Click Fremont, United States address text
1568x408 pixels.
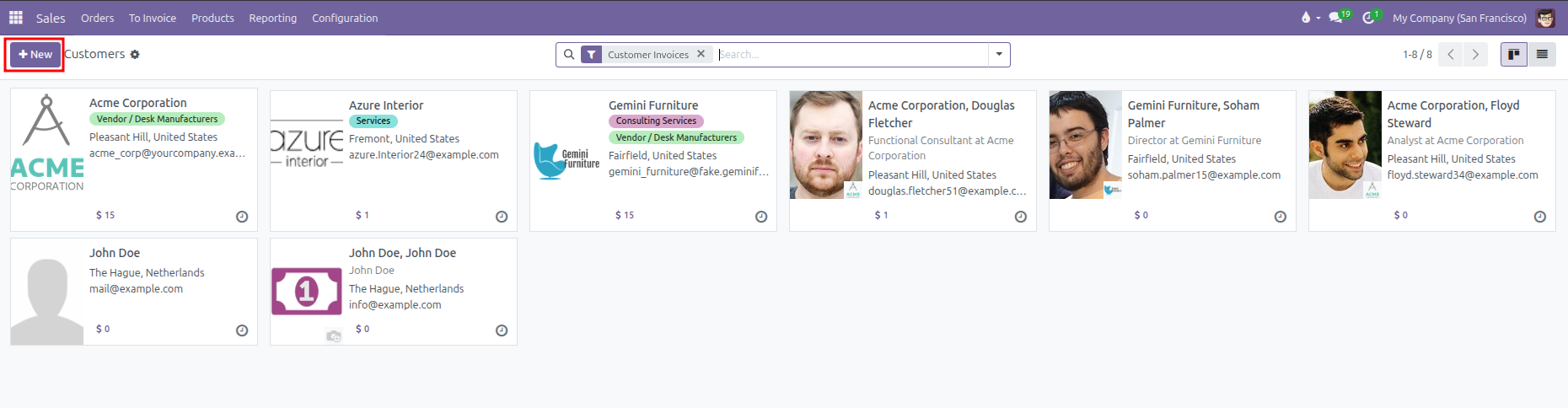click(404, 139)
